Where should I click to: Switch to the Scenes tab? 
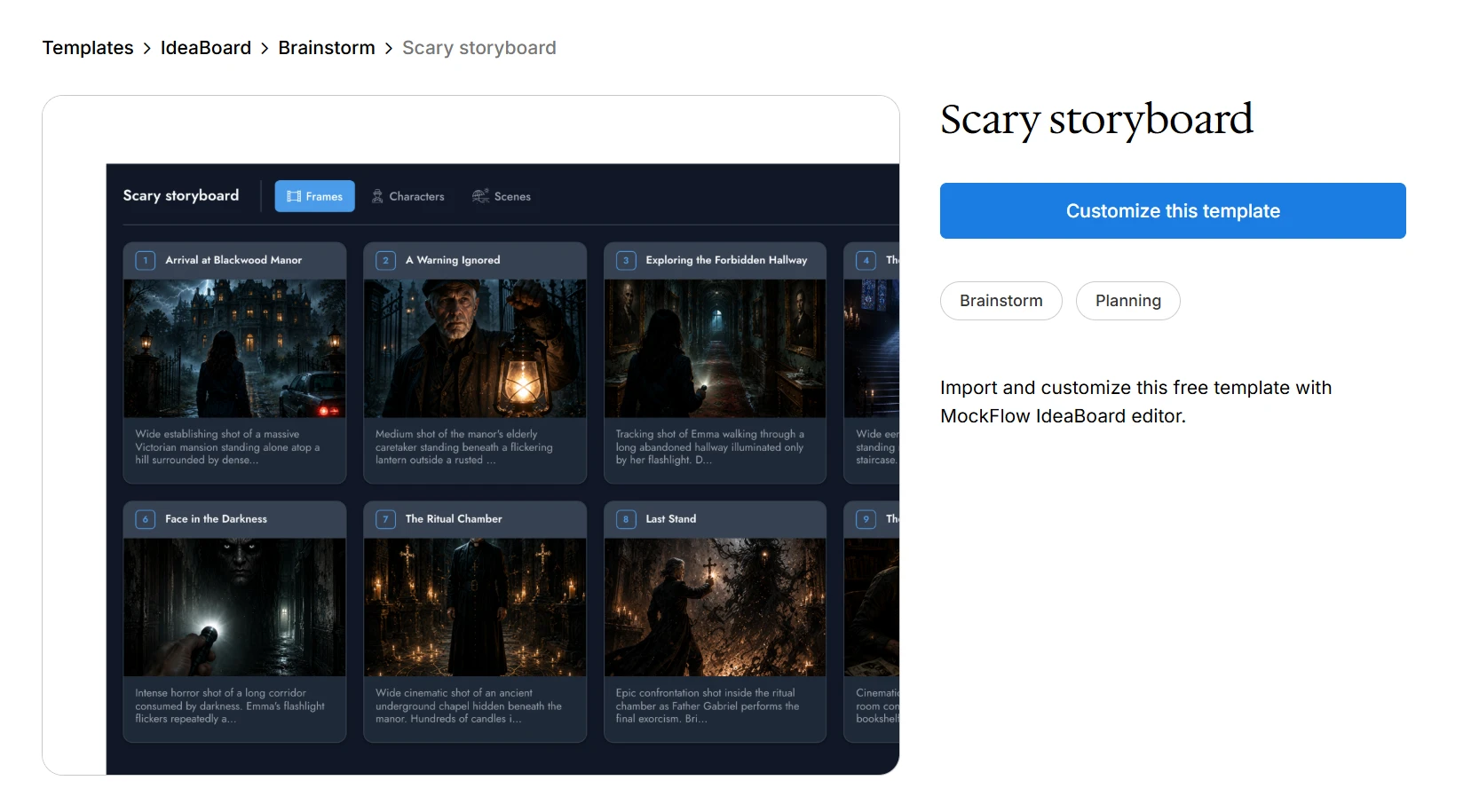point(502,196)
